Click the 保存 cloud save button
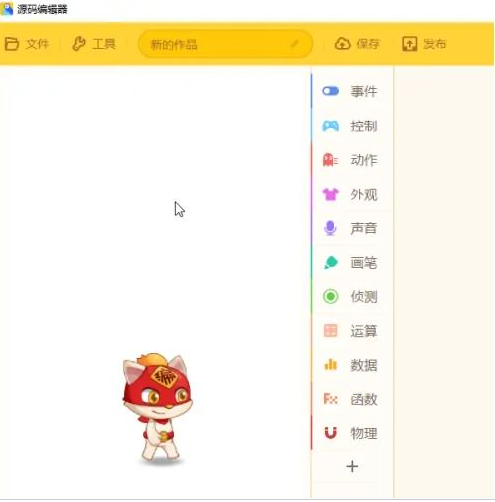The width and height of the screenshot is (495, 502). (x=357, y=44)
